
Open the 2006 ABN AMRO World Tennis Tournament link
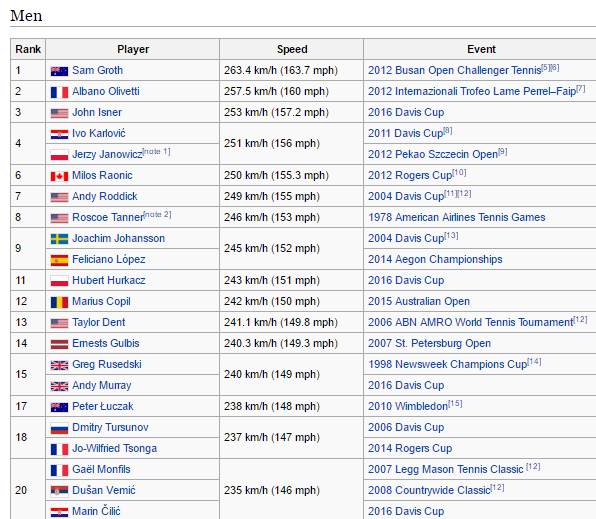pyautogui.click(x=471, y=322)
